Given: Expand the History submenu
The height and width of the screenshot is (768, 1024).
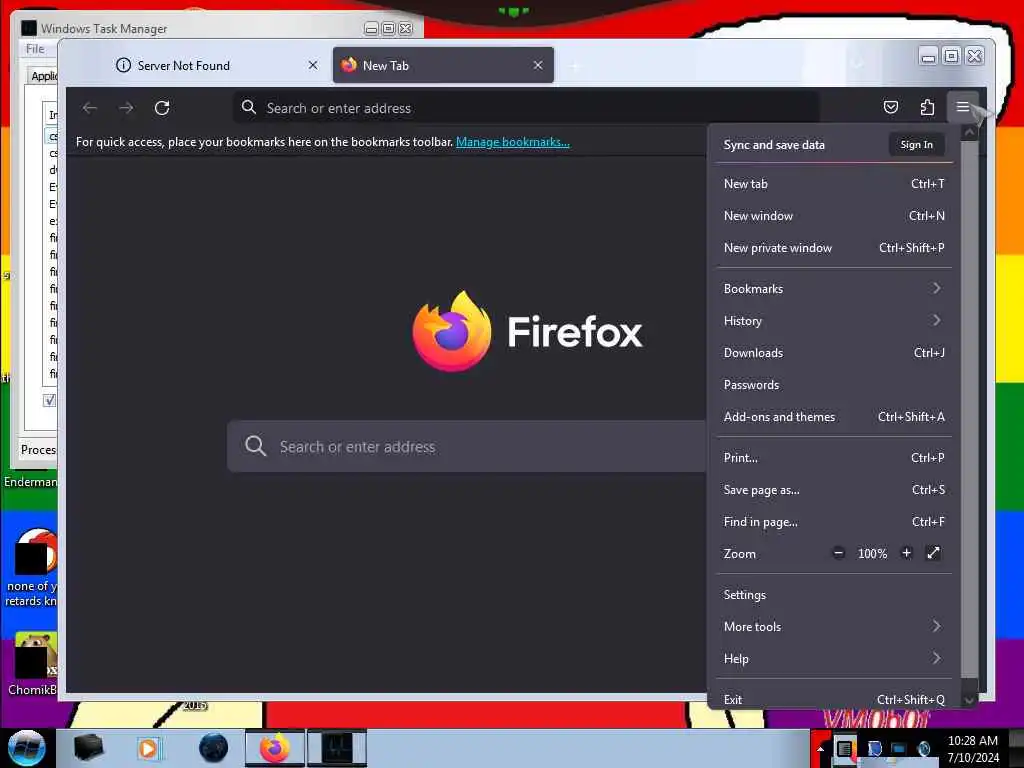Looking at the screenshot, I should [x=834, y=321].
